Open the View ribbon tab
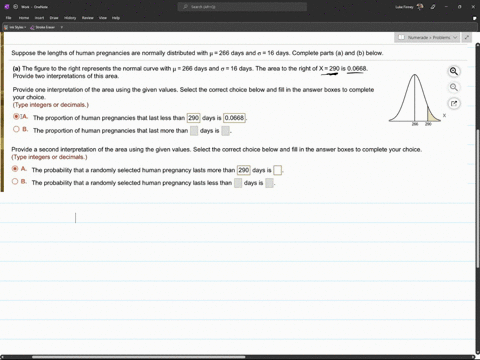 [103, 18]
